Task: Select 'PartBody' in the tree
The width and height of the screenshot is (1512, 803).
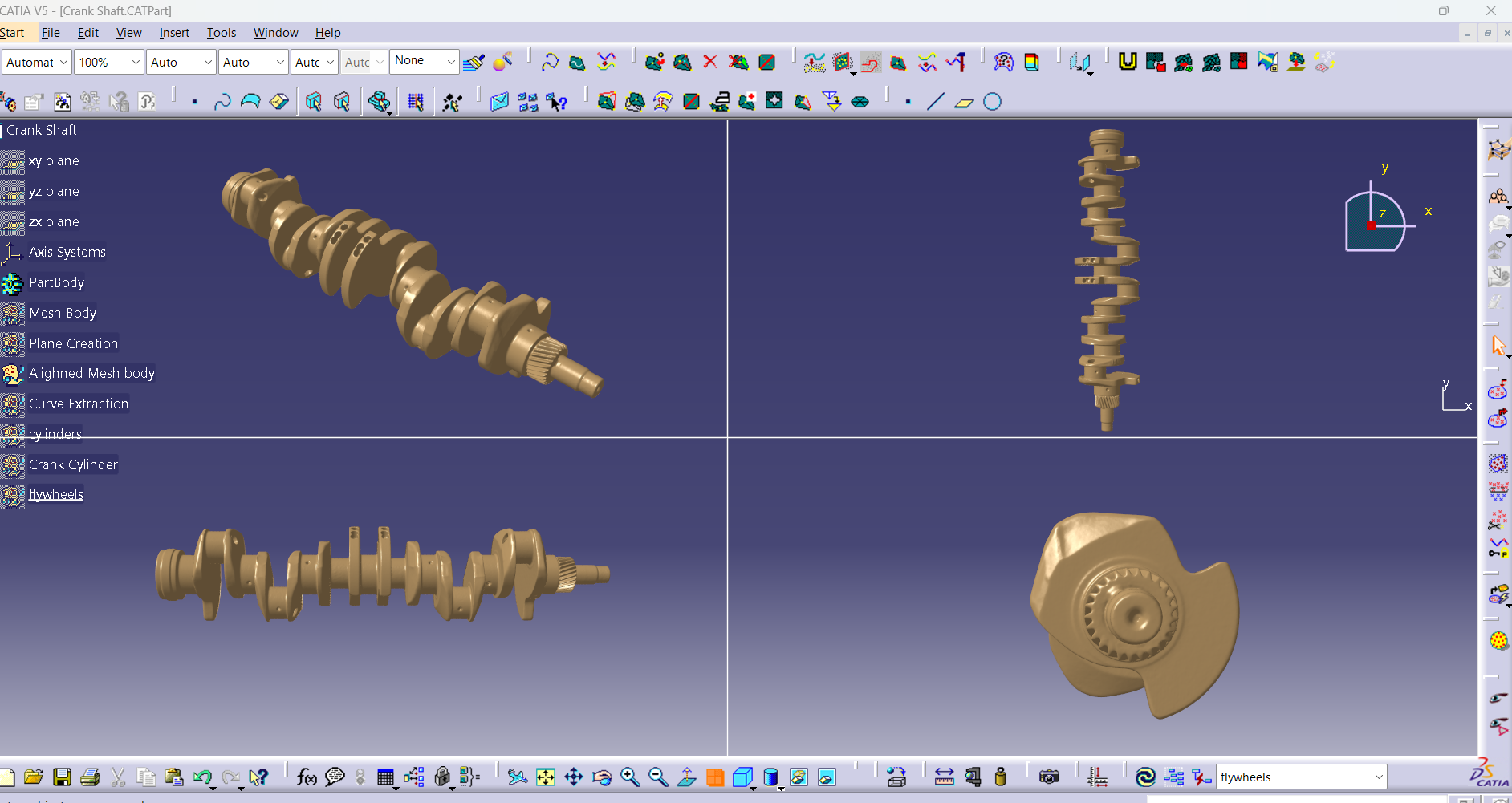Action: 56,282
